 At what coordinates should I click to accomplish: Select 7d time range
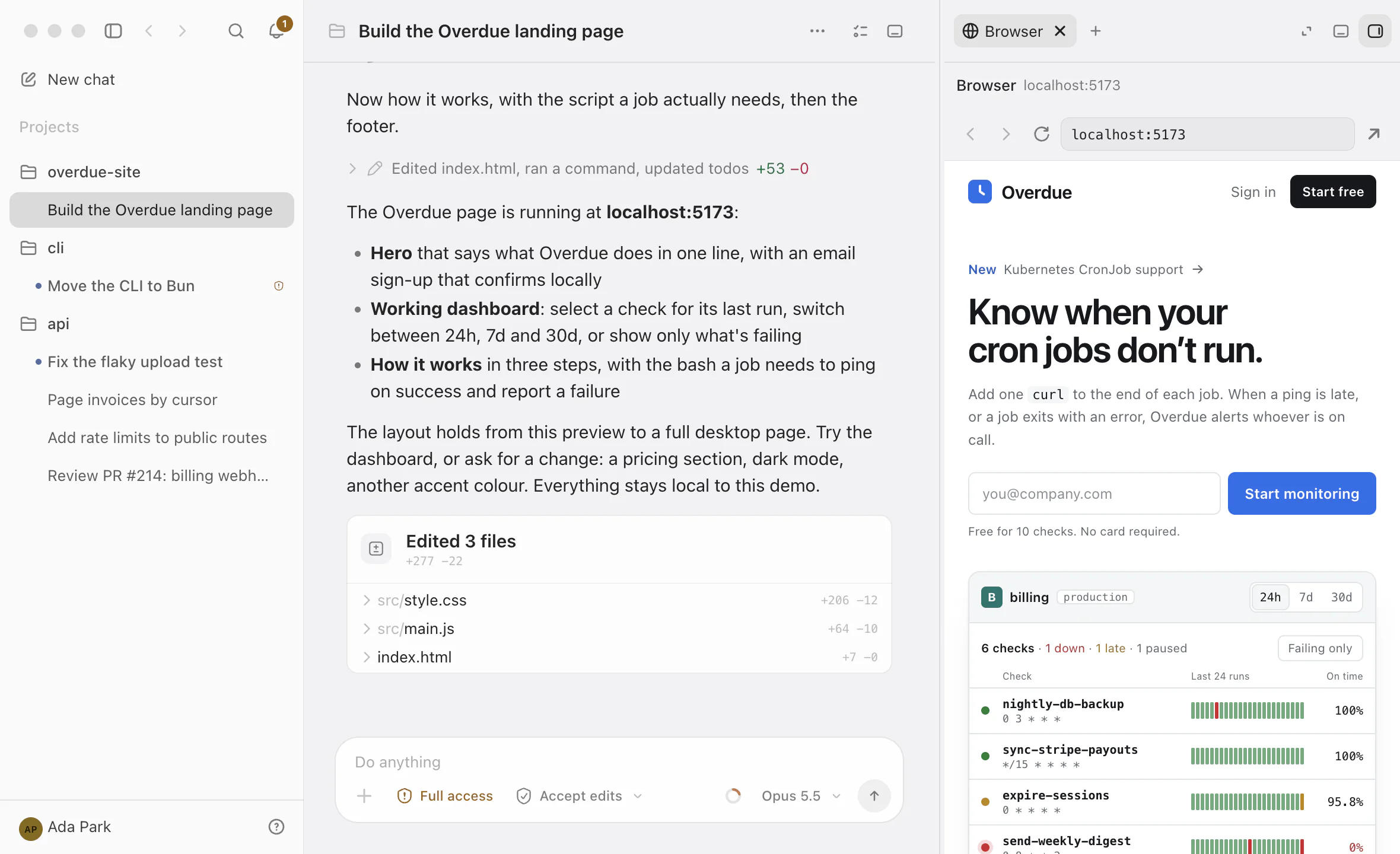[x=1306, y=597]
